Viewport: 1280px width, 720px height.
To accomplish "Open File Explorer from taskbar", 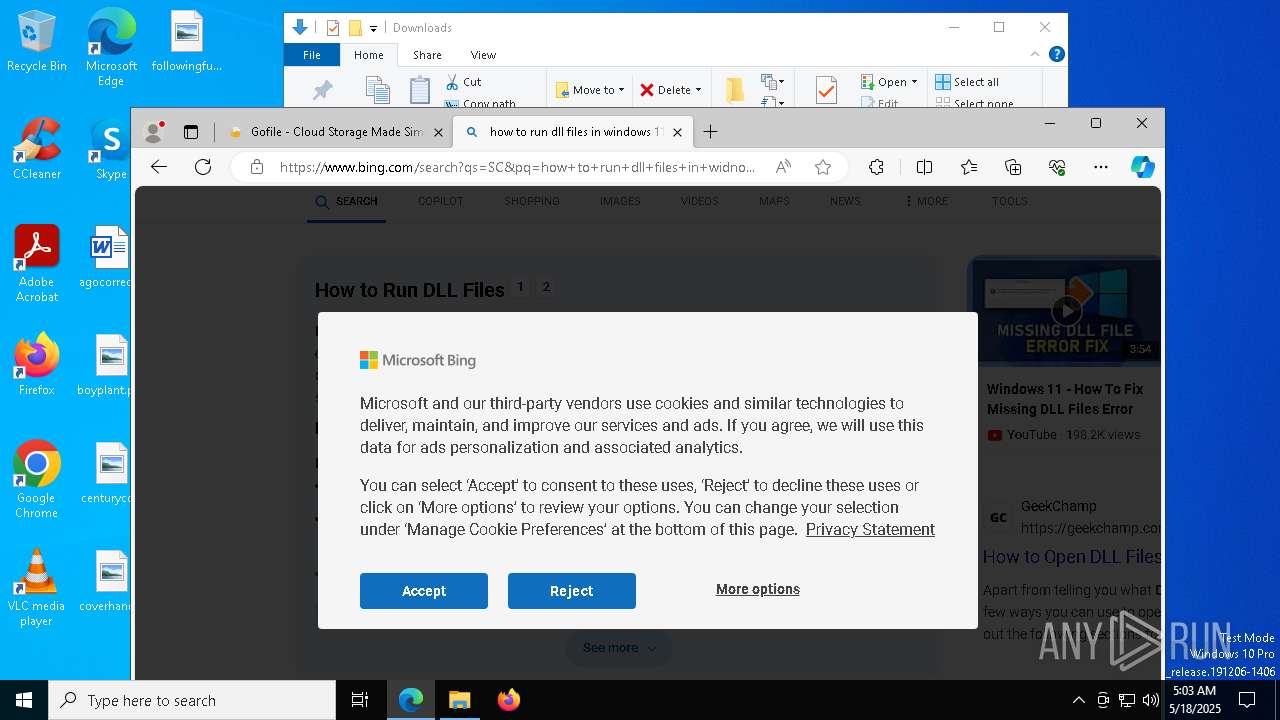I will click(459, 700).
